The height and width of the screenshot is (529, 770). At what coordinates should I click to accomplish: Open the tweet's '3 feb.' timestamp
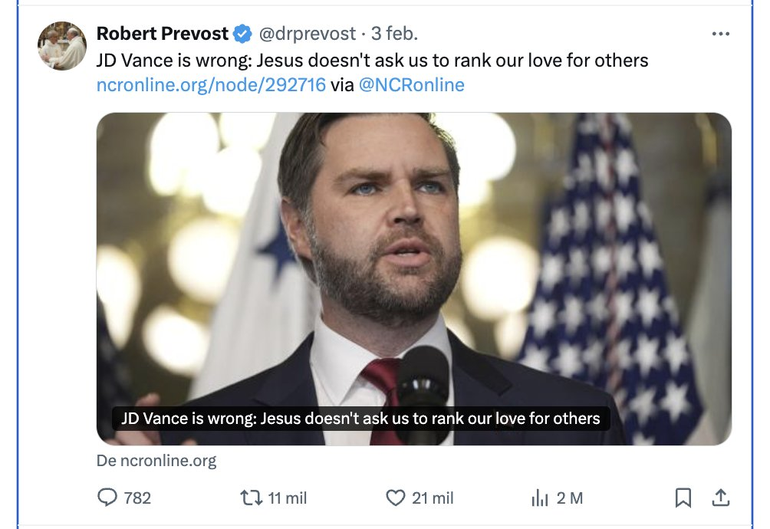click(395, 35)
